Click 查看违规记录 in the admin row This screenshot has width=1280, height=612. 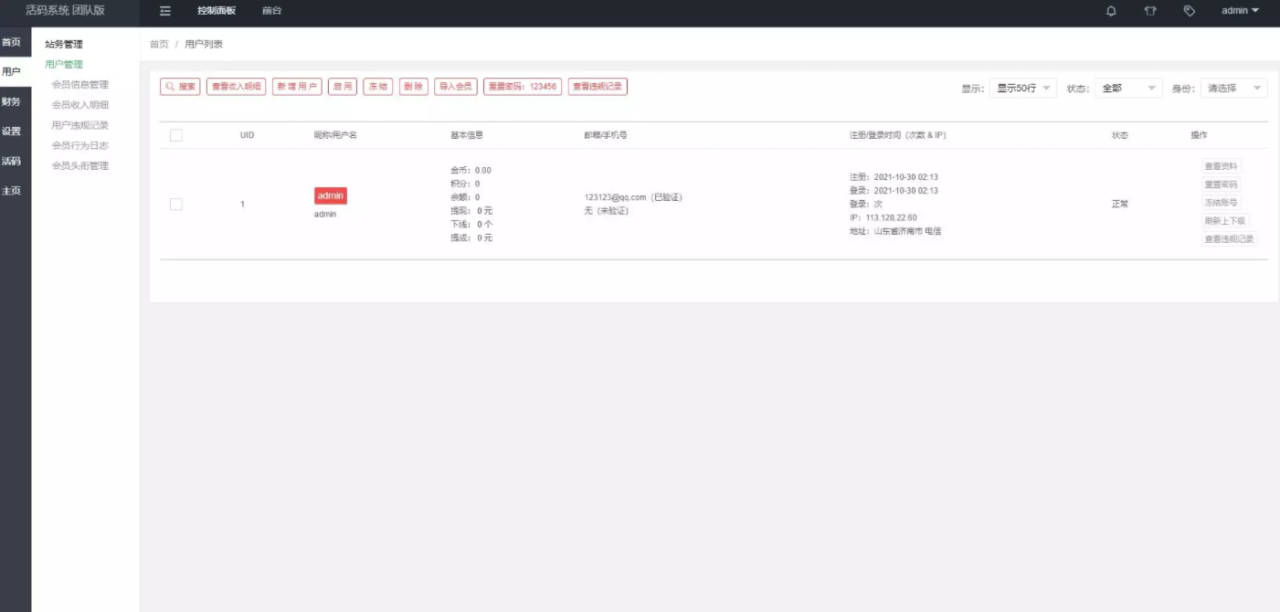tap(1229, 239)
